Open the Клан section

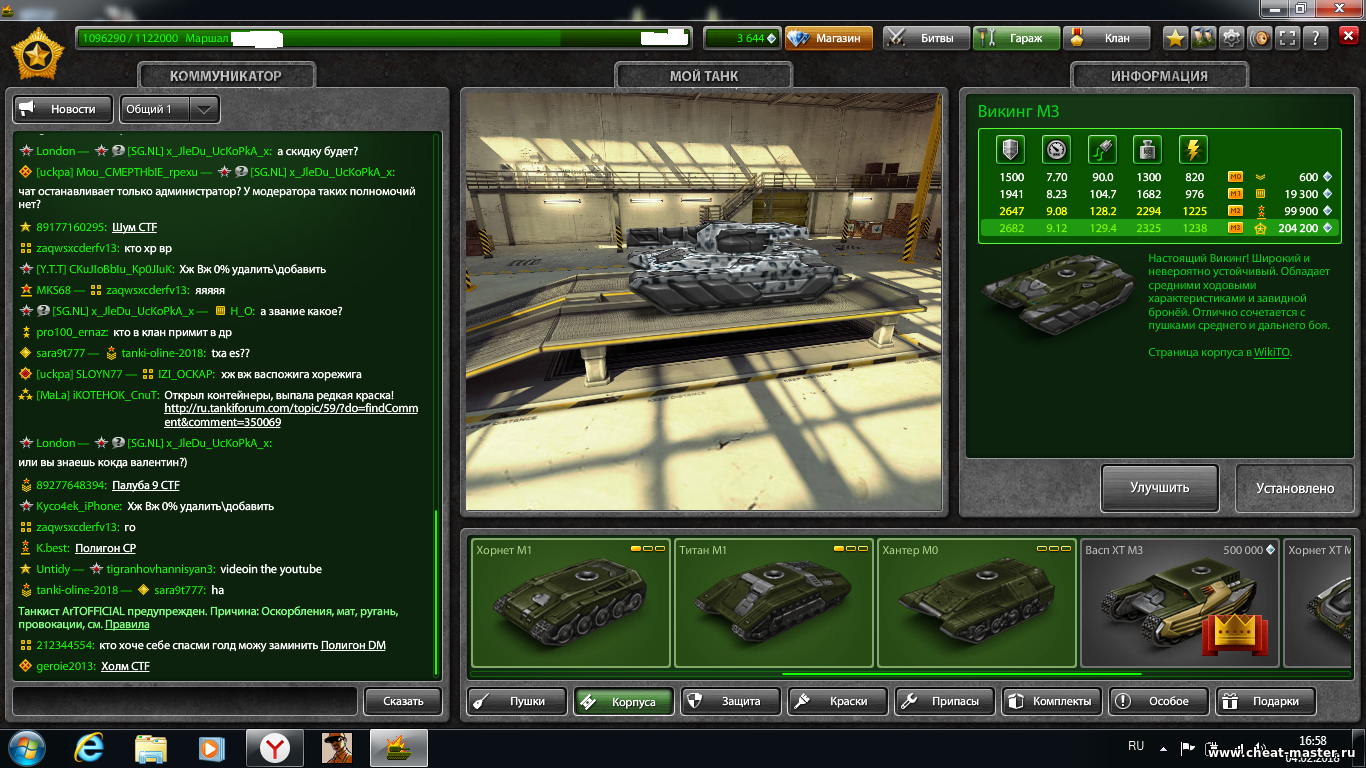[1106, 38]
